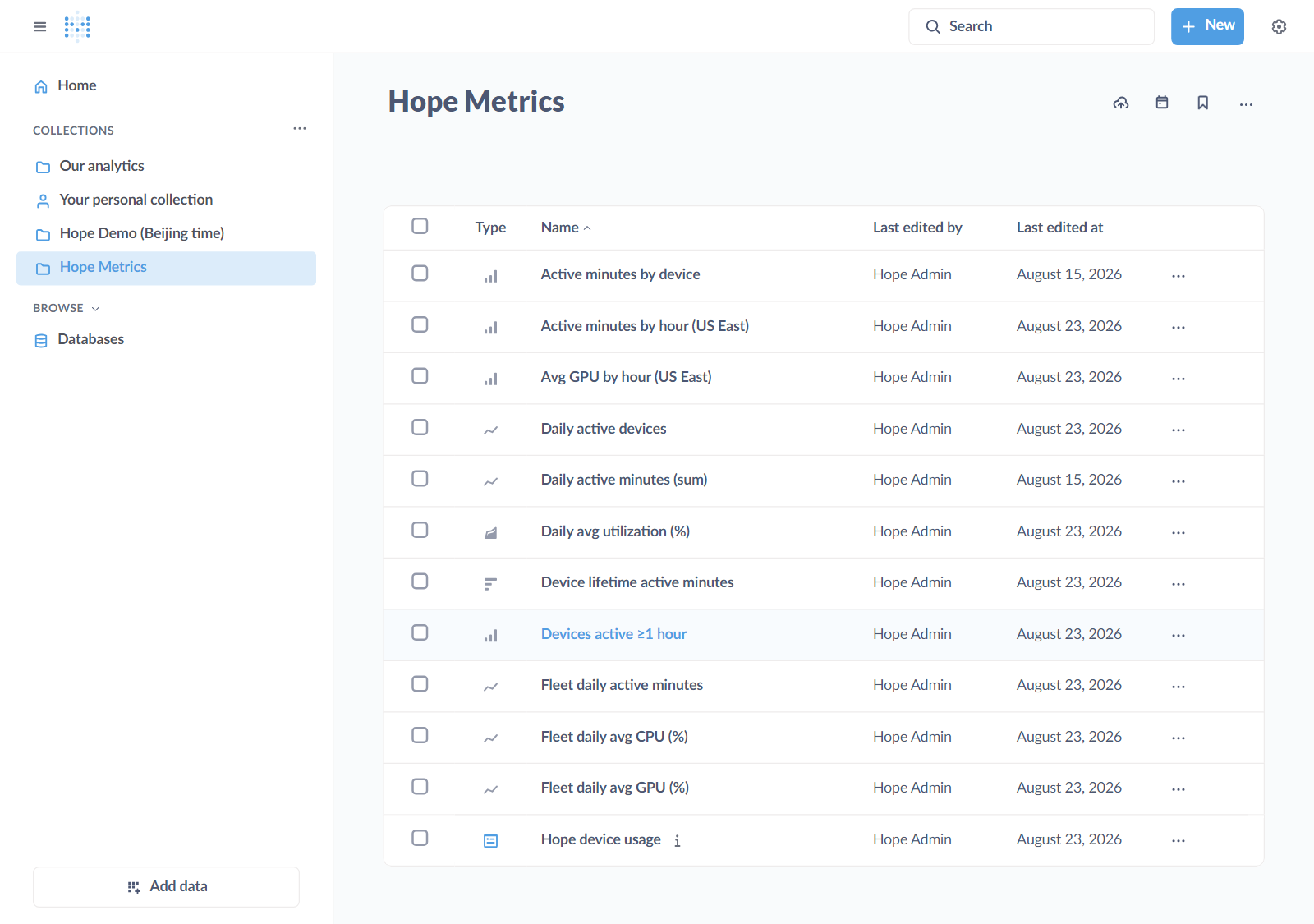
Task: Sort by Last edited by column
Action: 917,228
